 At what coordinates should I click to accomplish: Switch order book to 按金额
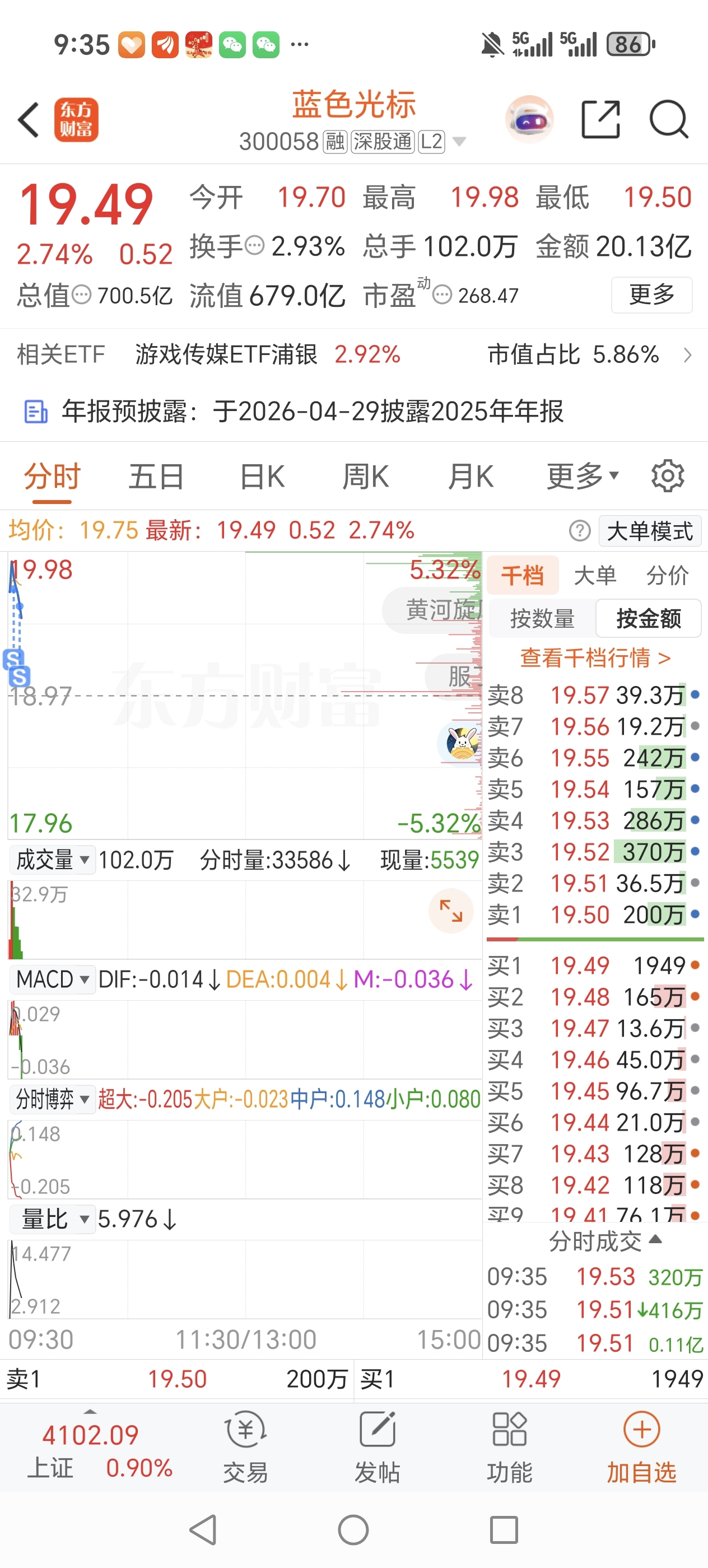648,618
